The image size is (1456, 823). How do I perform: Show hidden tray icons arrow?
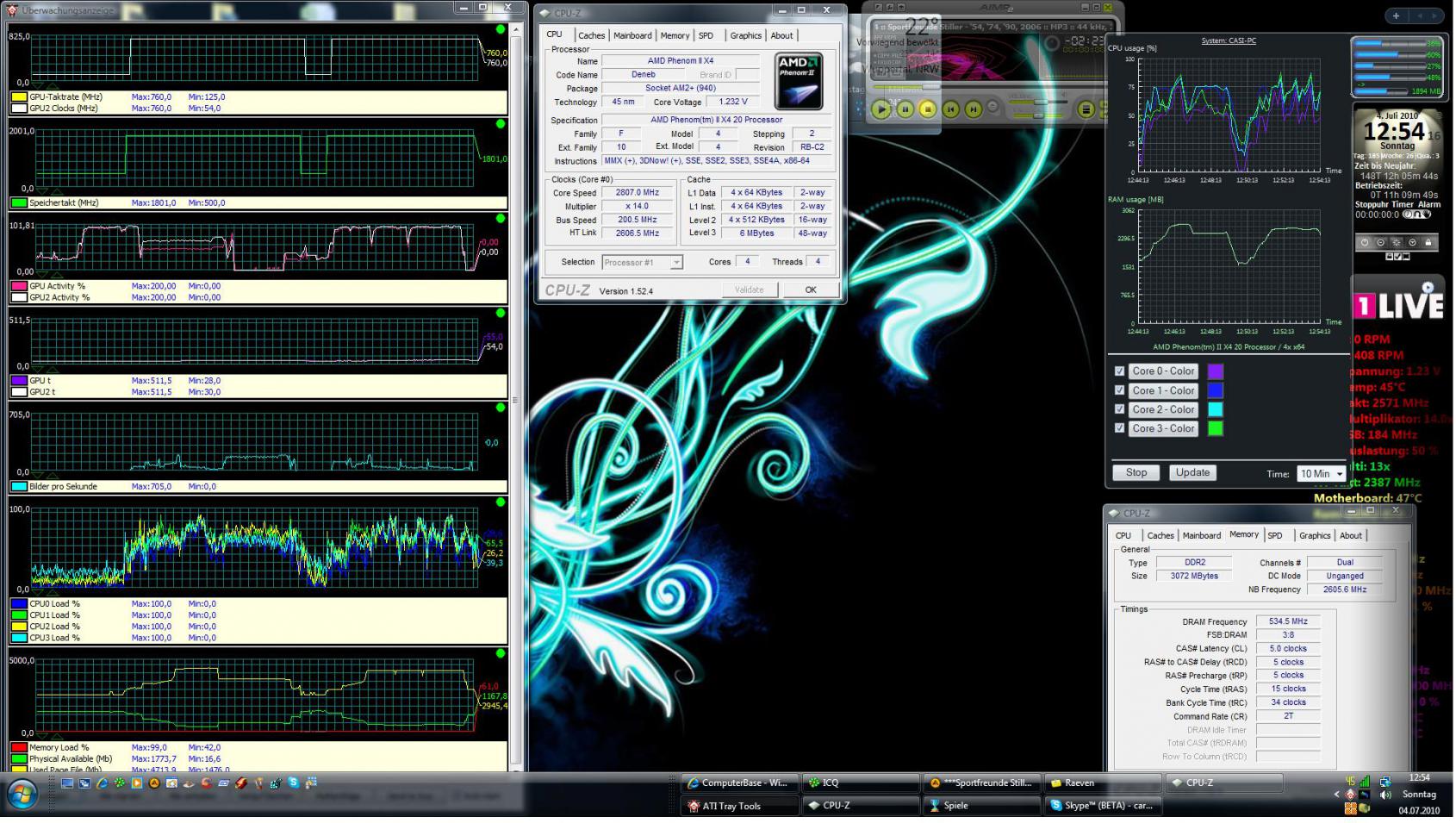(1337, 795)
